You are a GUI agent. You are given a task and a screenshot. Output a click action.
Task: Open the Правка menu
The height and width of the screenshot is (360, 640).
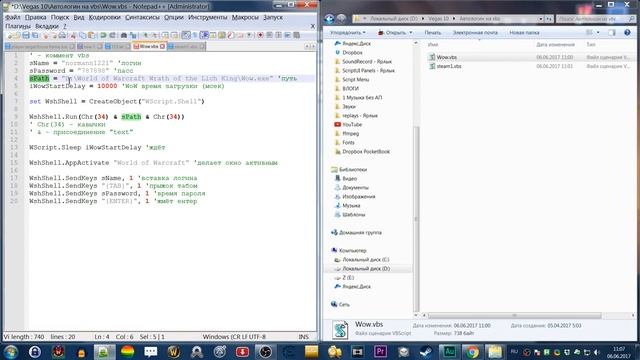pos(35,17)
